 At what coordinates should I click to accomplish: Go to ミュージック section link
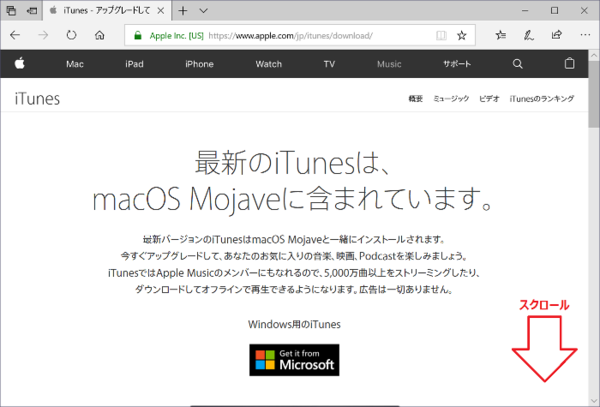coord(451,99)
